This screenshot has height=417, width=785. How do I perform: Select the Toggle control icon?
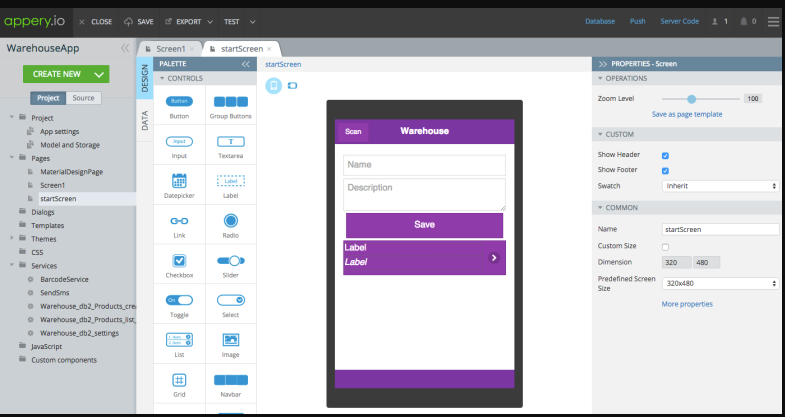(x=179, y=300)
